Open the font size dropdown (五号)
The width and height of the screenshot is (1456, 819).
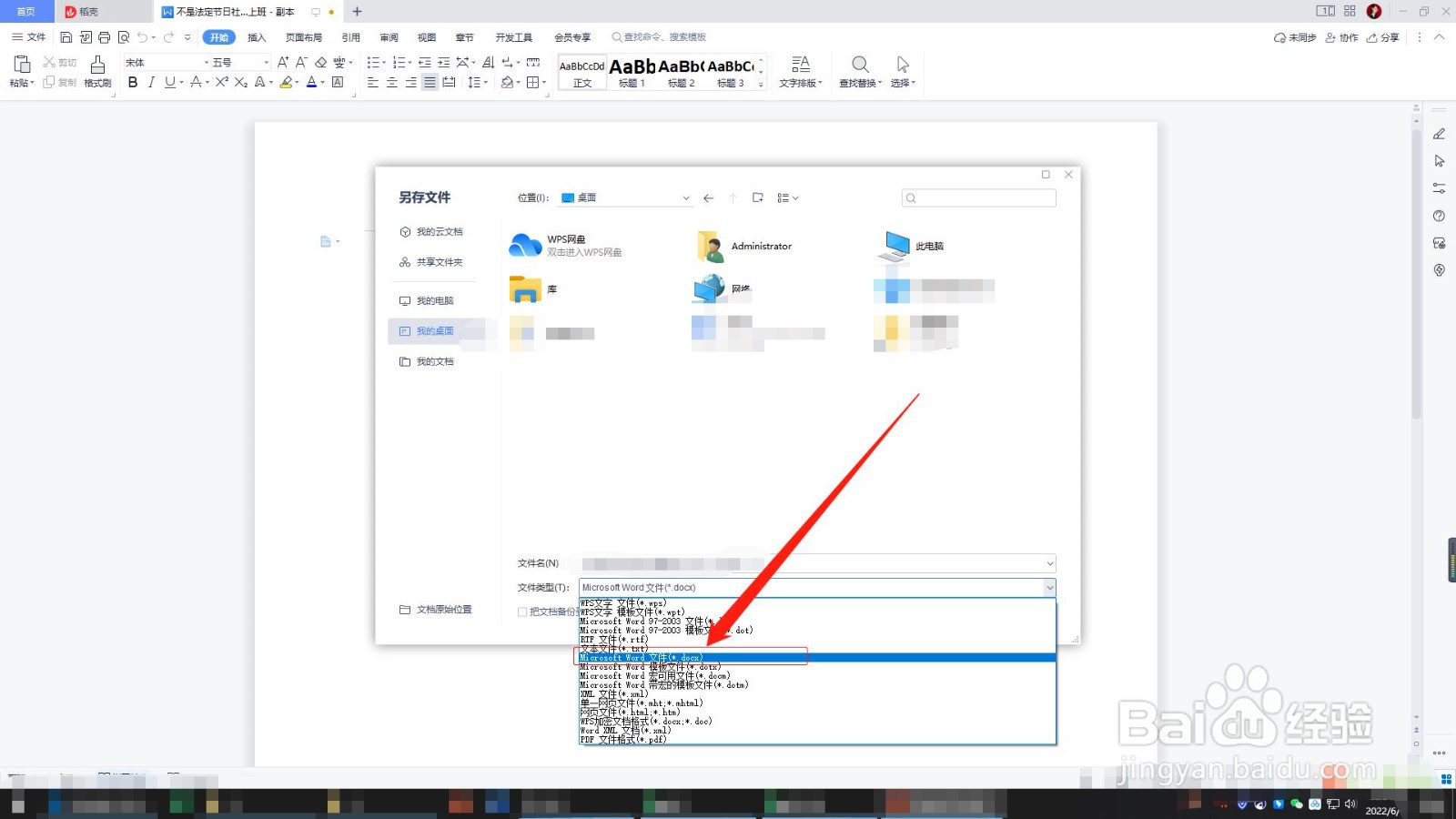click(266, 62)
